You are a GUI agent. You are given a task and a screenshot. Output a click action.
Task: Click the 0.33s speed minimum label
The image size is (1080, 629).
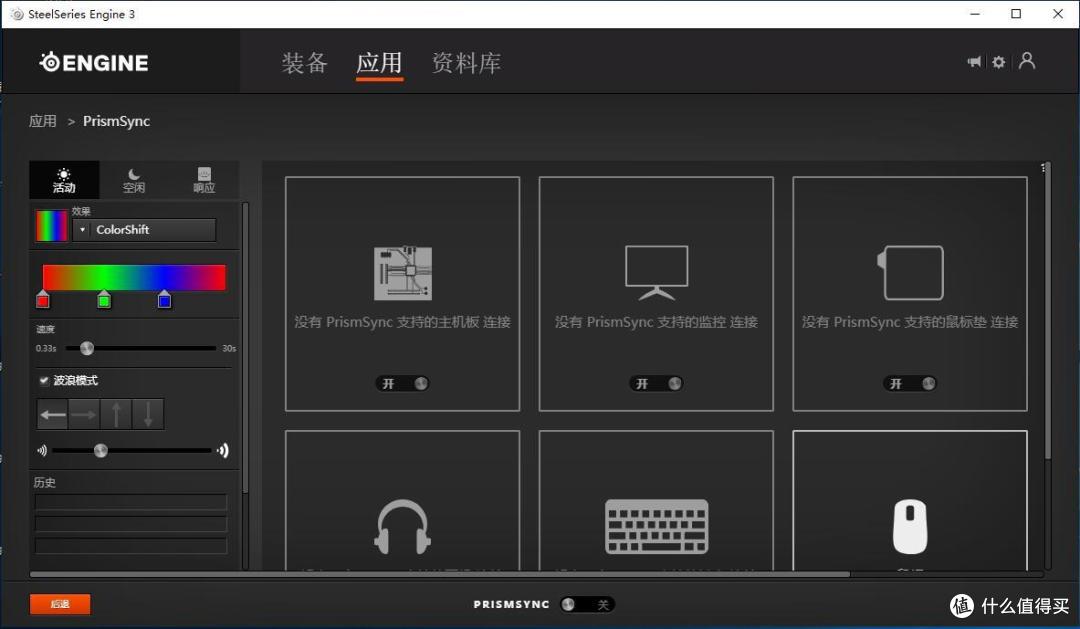[46, 349]
